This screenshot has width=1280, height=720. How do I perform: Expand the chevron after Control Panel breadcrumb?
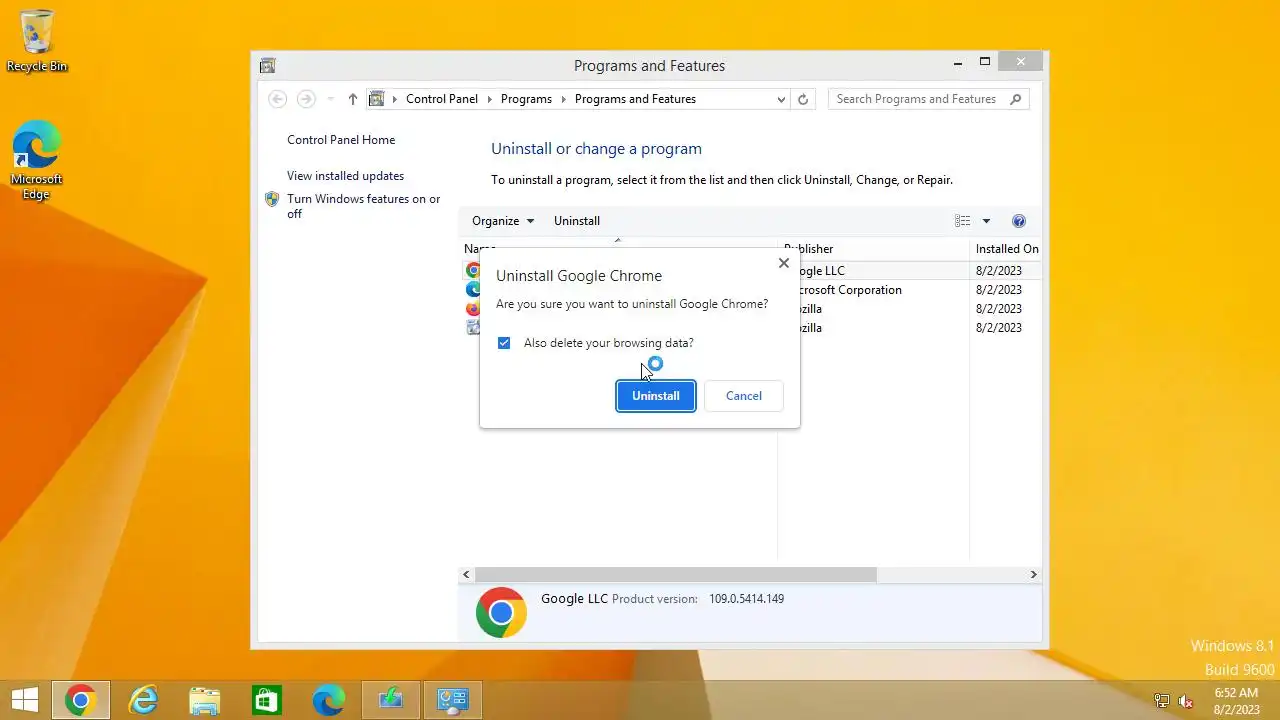pyautogui.click(x=490, y=99)
